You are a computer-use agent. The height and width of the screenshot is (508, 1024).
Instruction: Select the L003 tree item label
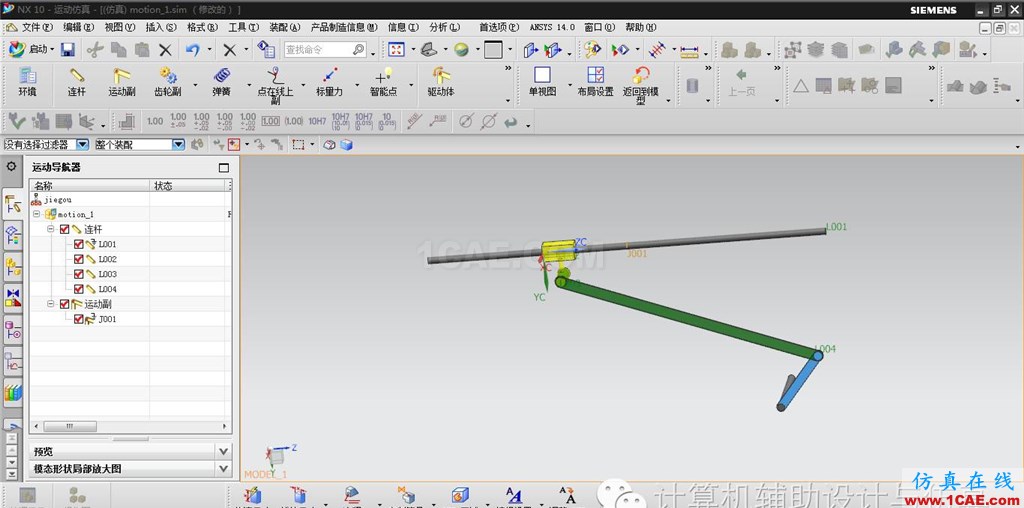click(x=107, y=274)
